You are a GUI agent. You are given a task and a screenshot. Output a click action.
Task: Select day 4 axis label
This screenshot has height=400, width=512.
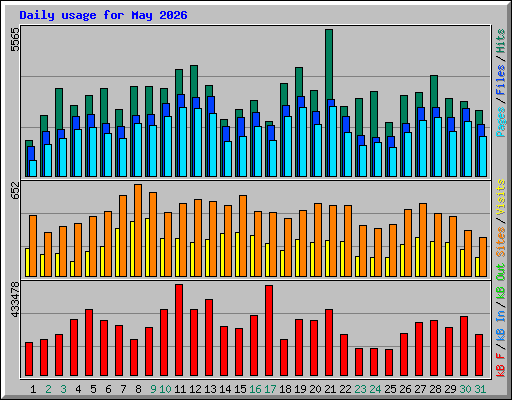[78, 389]
